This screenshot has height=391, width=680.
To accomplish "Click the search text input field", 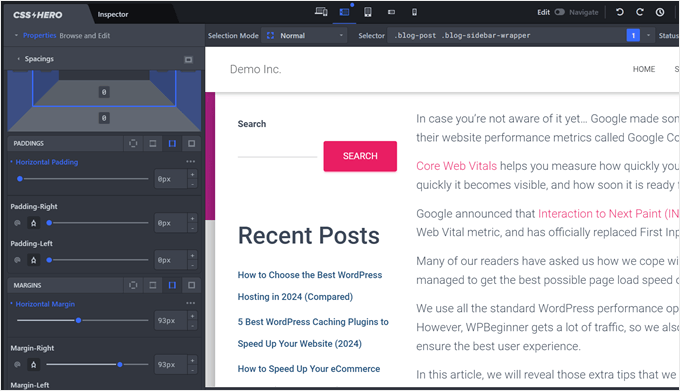I will point(277,151).
